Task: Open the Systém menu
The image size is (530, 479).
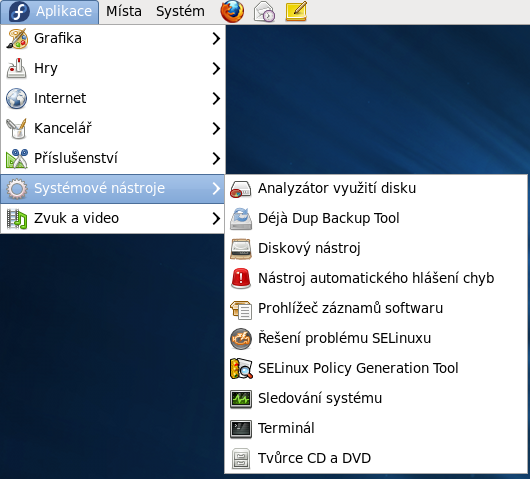Action: coord(180,11)
